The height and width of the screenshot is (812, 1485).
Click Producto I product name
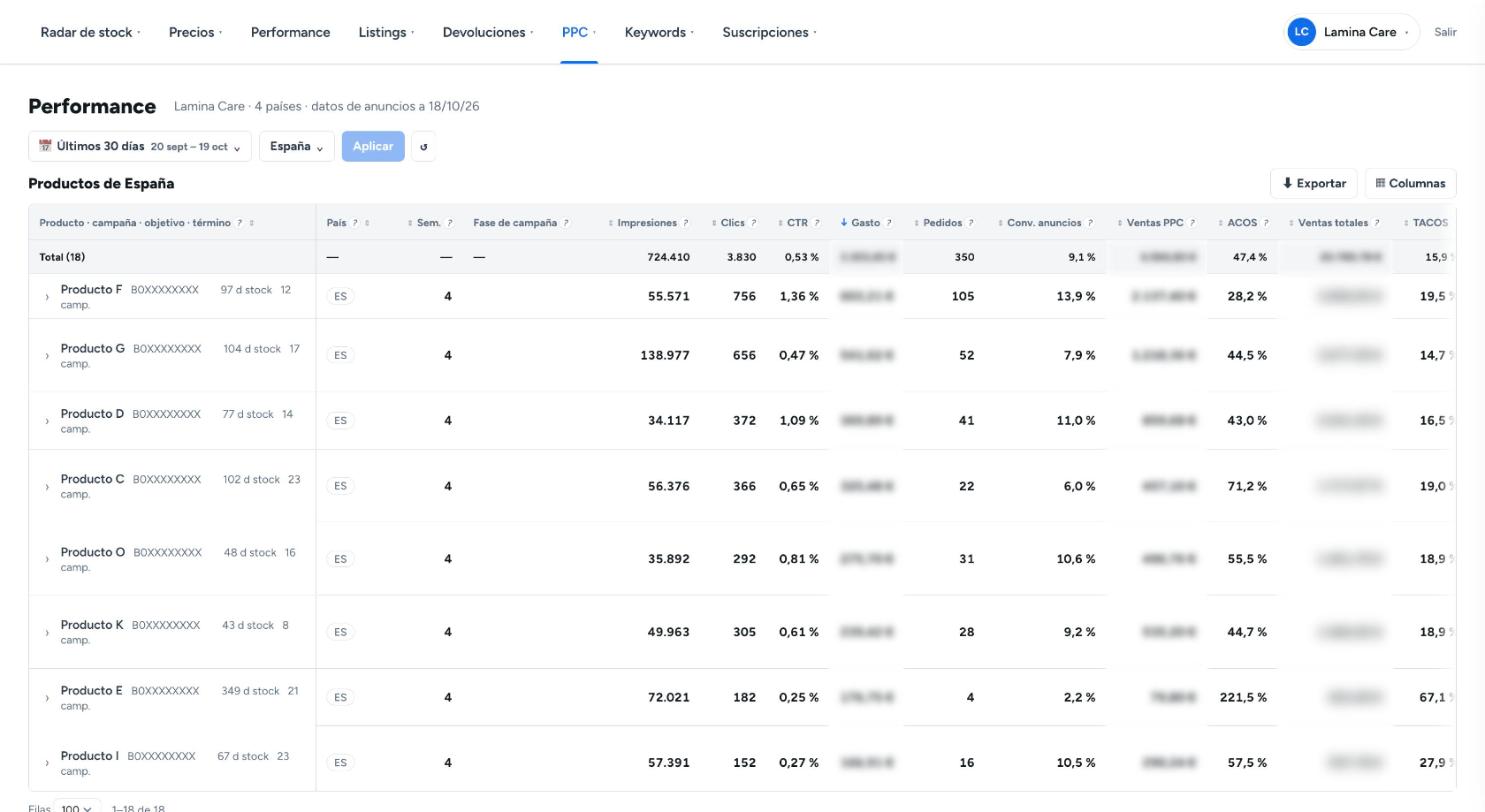(x=90, y=756)
